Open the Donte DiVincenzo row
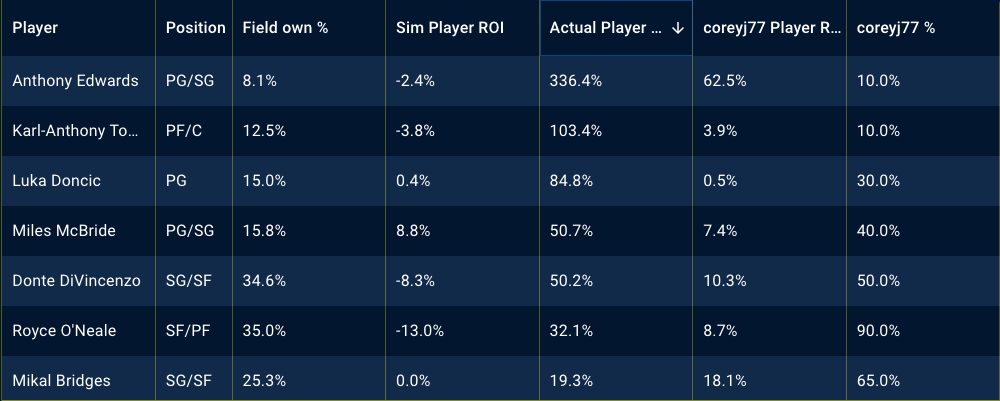 tap(76, 281)
